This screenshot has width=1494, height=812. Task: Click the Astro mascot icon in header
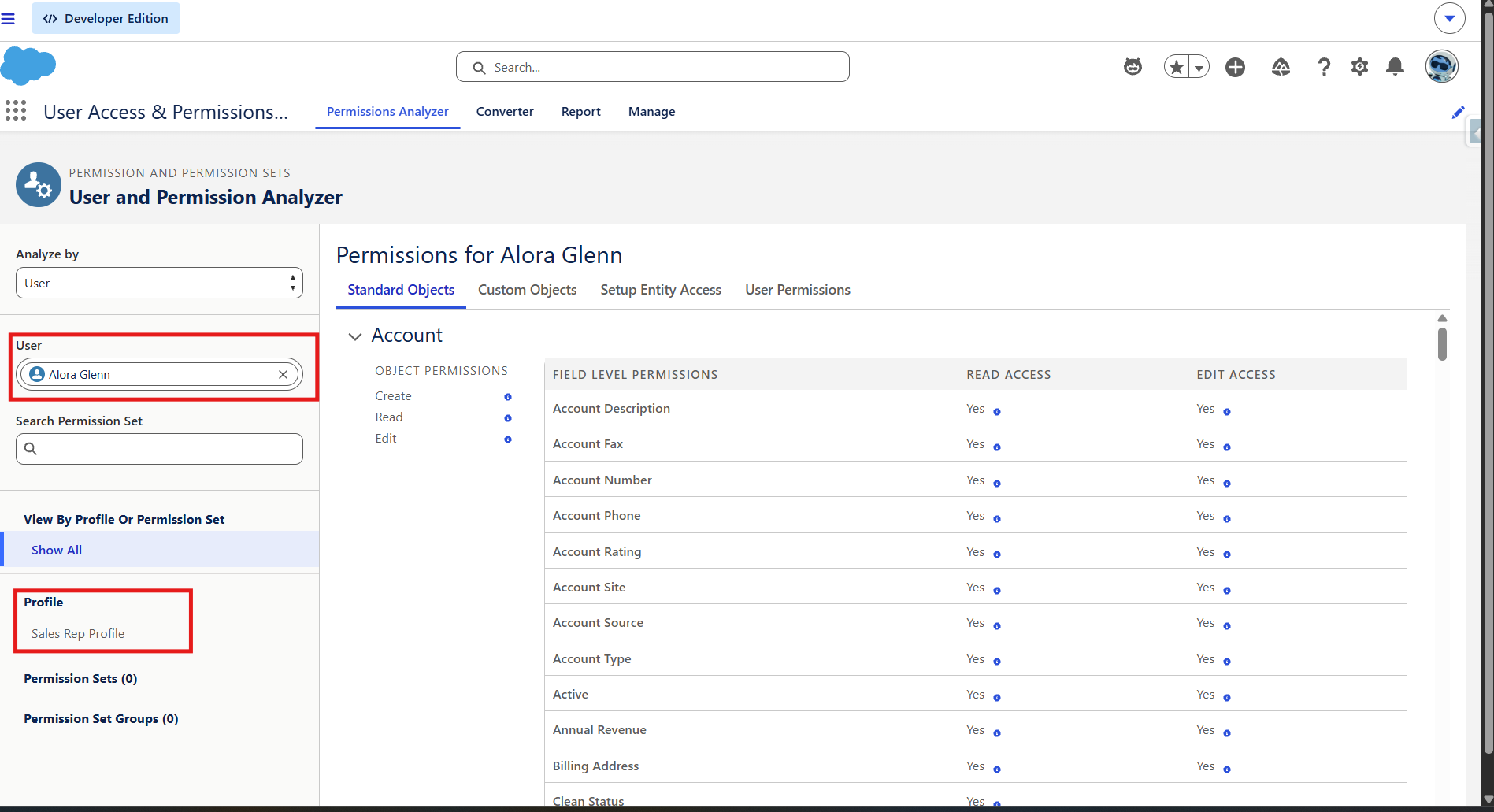point(1133,67)
